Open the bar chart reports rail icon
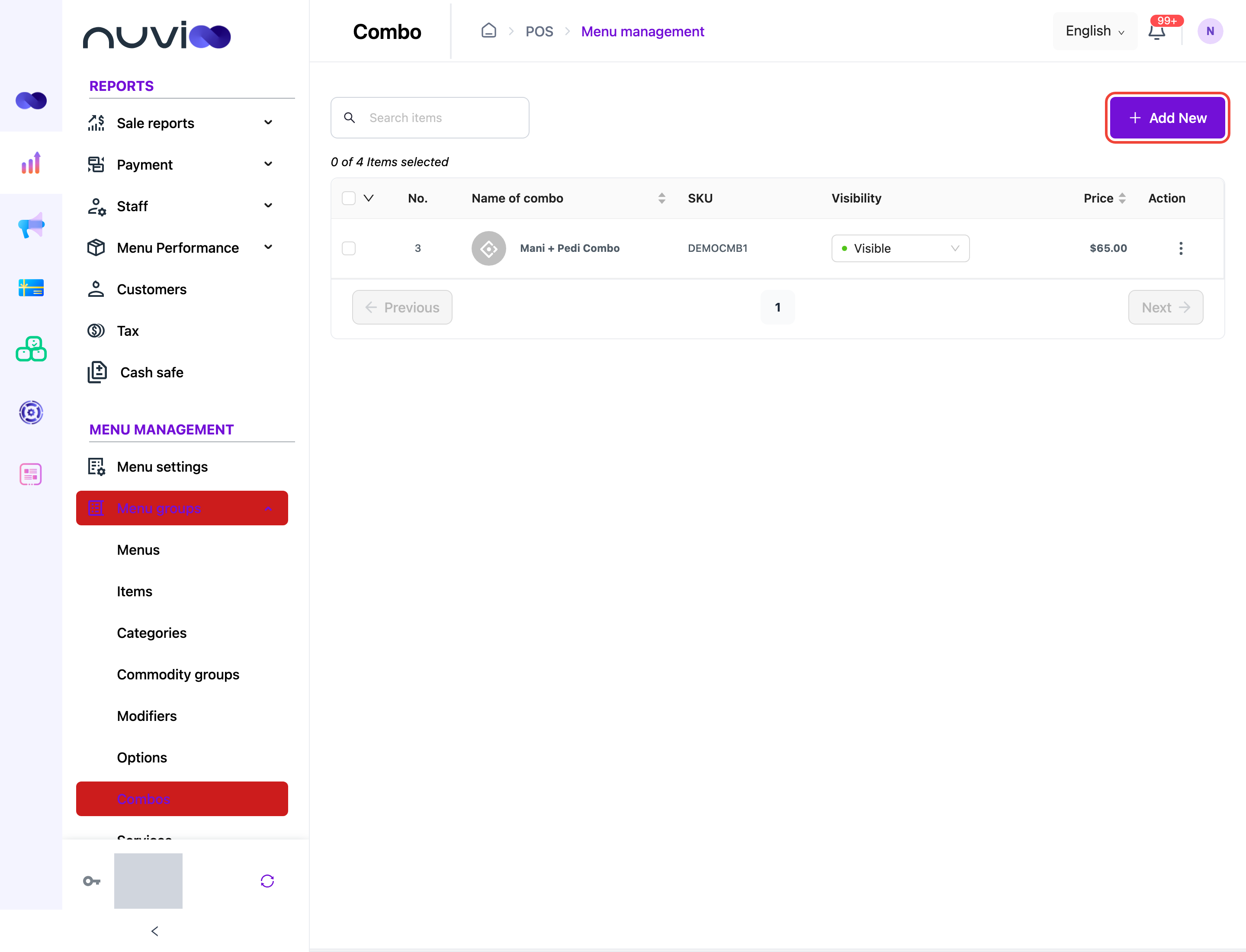The width and height of the screenshot is (1246, 952). (x=31, y=163)
